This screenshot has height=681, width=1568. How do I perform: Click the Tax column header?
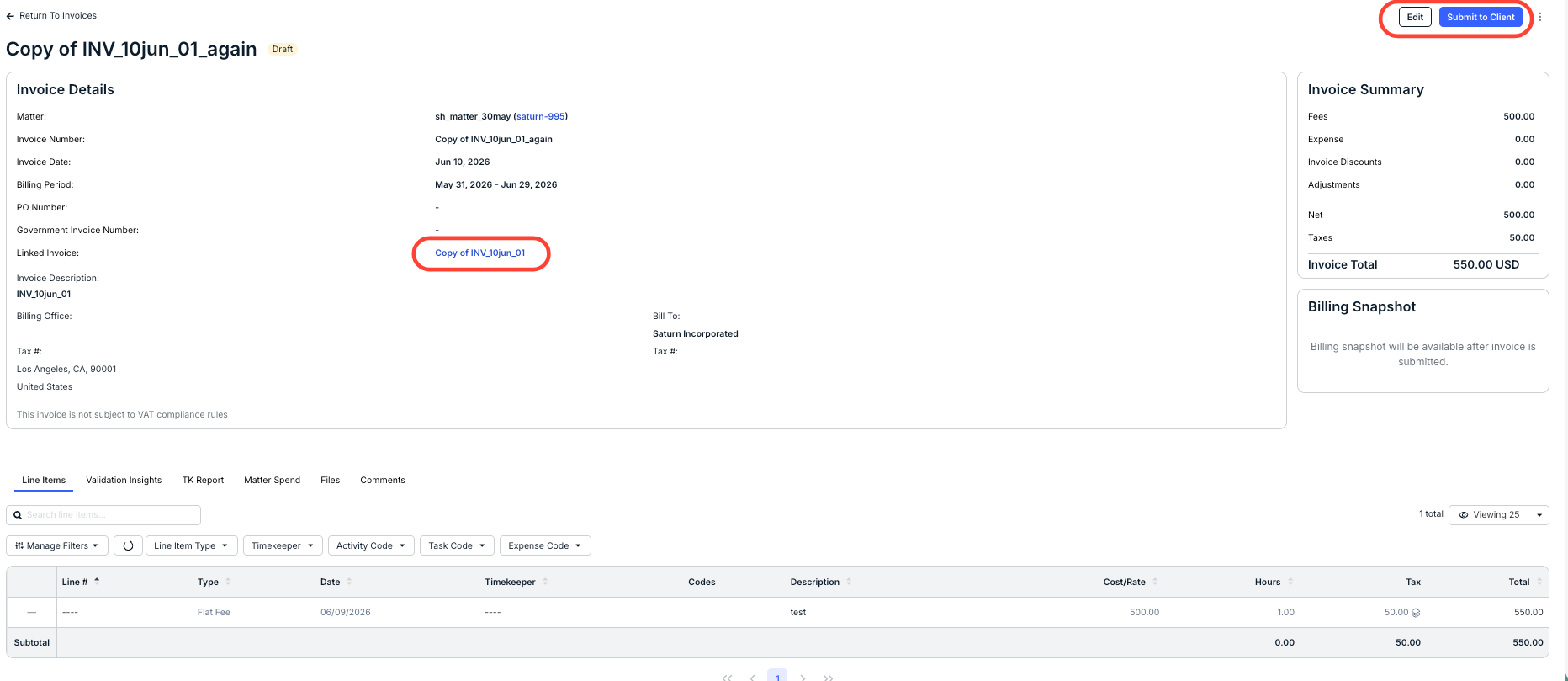(1413, 582)
